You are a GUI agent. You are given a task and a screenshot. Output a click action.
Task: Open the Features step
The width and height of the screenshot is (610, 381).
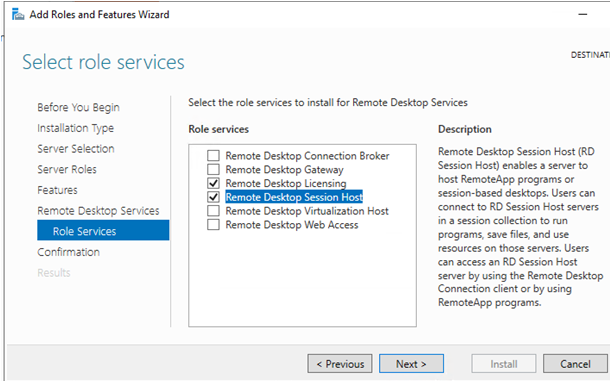[x=57, y=190]
